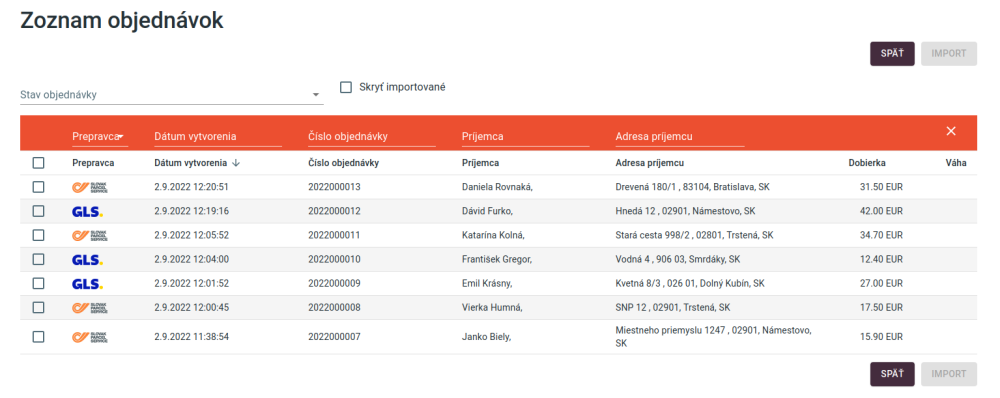Click the top SPÄŤ button

892,54
